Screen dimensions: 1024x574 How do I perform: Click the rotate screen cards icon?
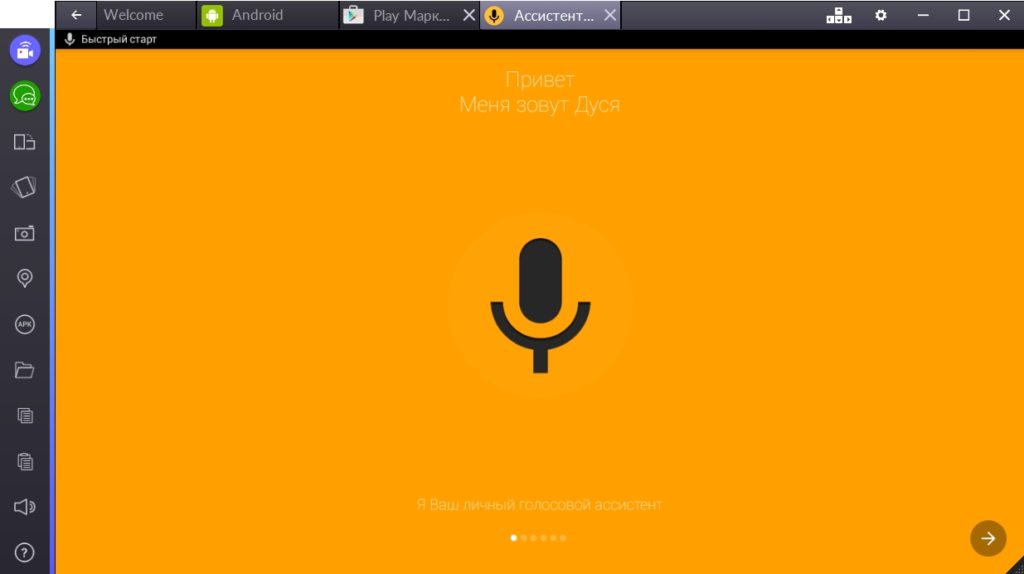coord(25,187)
